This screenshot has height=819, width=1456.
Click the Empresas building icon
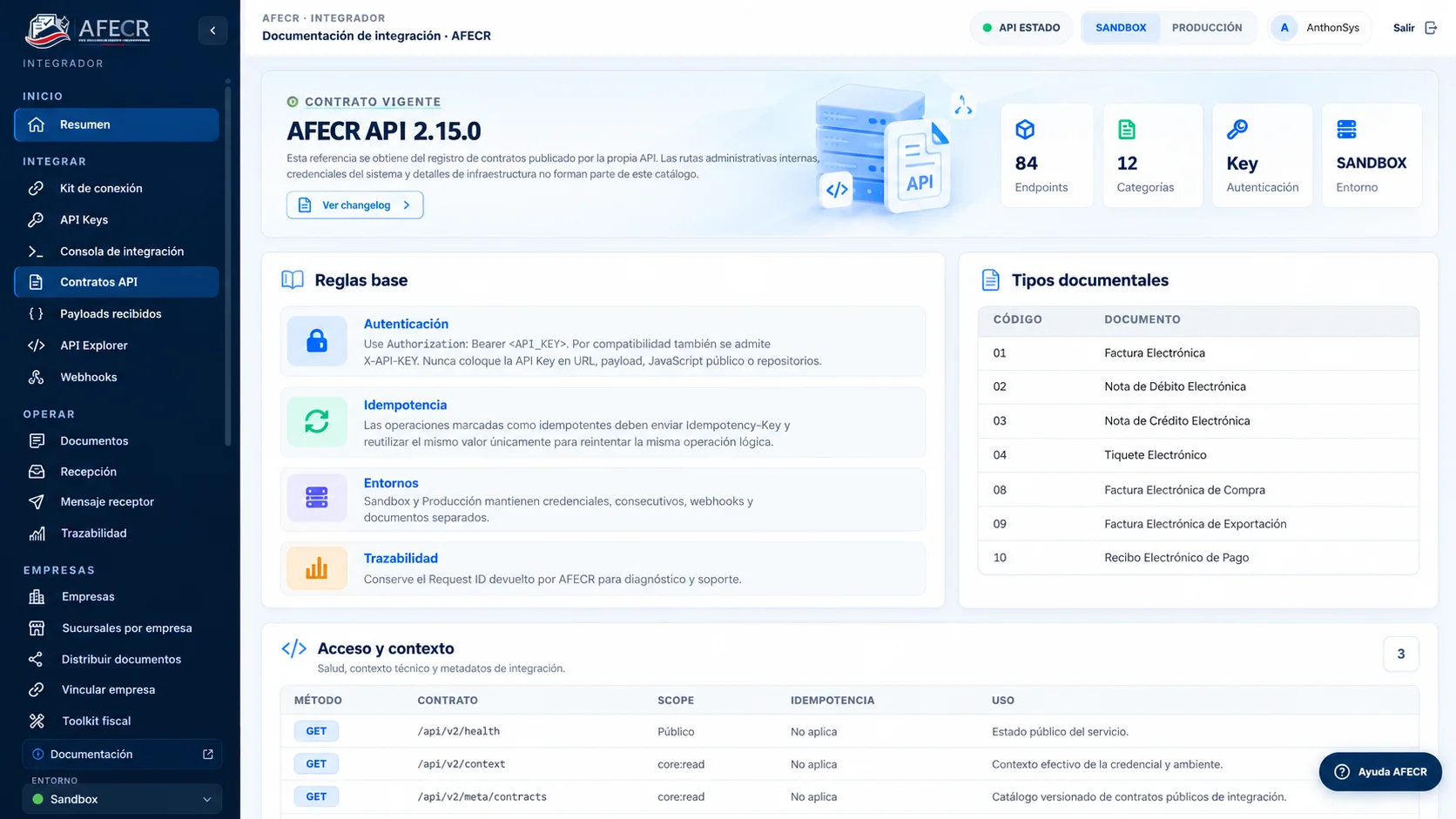pyautogui.click(x=37, y=597)
